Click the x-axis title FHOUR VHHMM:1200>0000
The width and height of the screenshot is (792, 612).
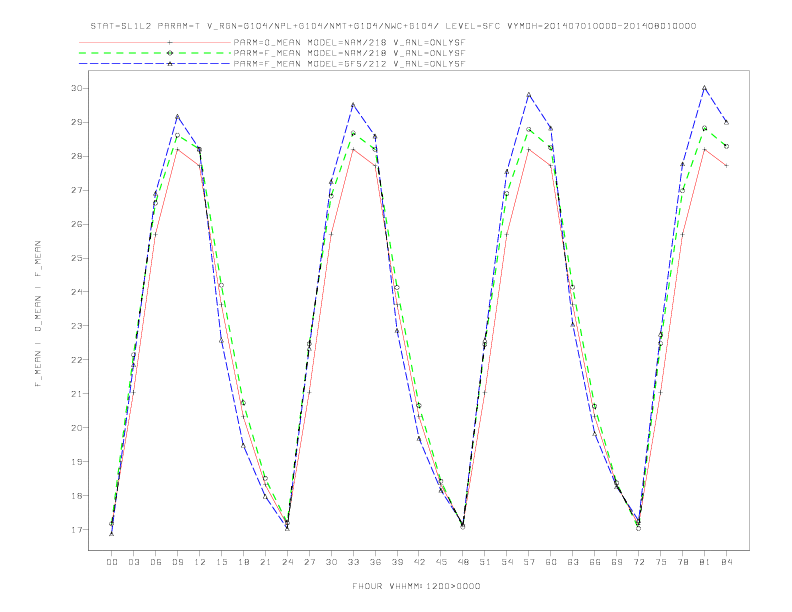(416, 586)
